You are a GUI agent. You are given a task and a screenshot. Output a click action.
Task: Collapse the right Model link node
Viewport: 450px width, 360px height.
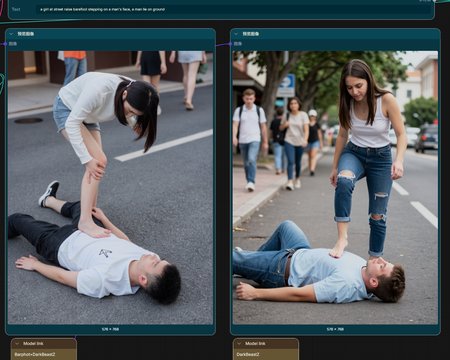239,344
